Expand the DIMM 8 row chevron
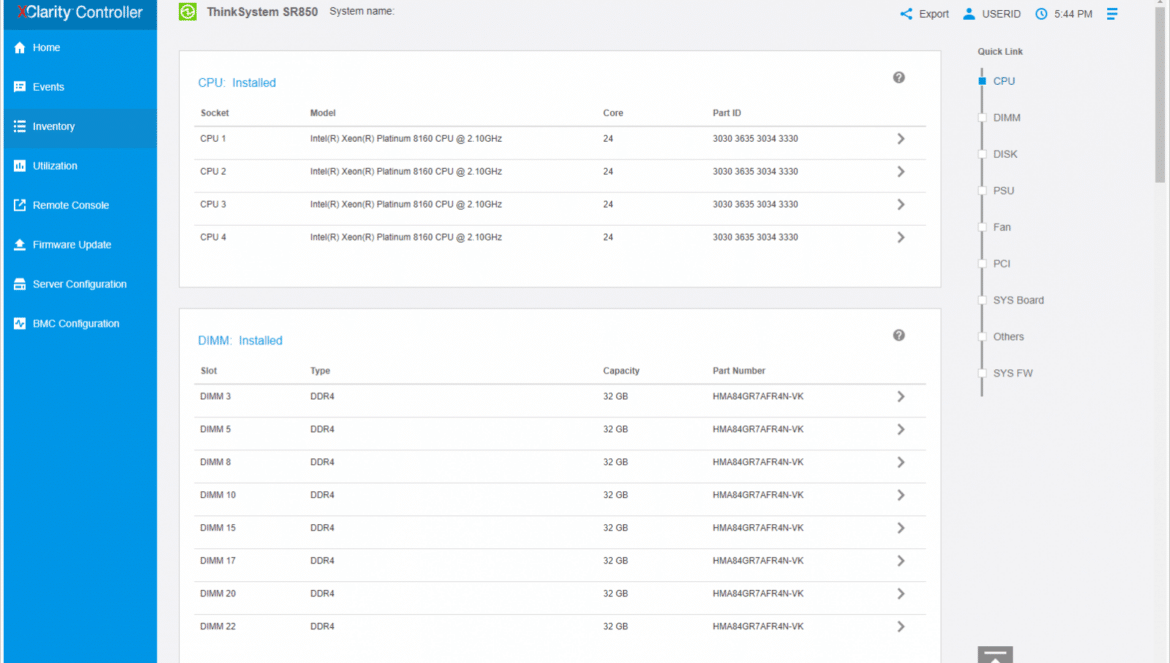The width and height of the screenshot is (1170, 663). [x=901, y=462]
